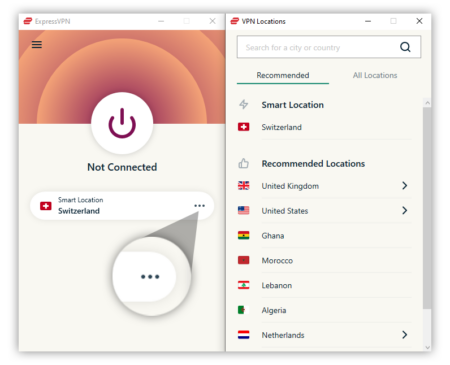Select United Kingdom location
Image resolution: width=450 pixels, height=365 pixels.
pyautogui.click(x=325, y=186)
